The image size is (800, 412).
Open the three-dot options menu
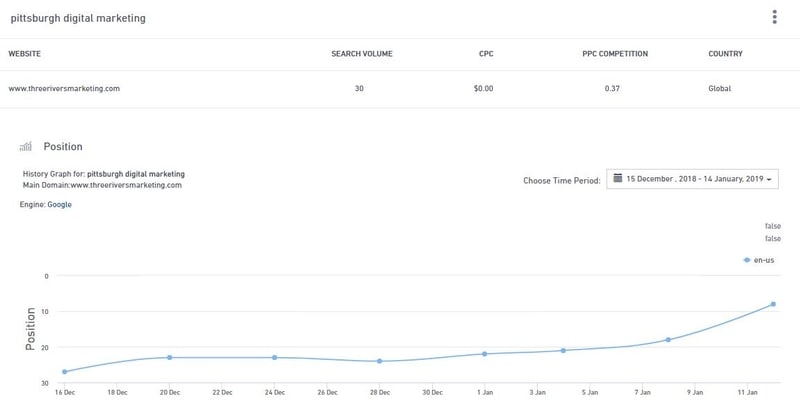[774, 18]
